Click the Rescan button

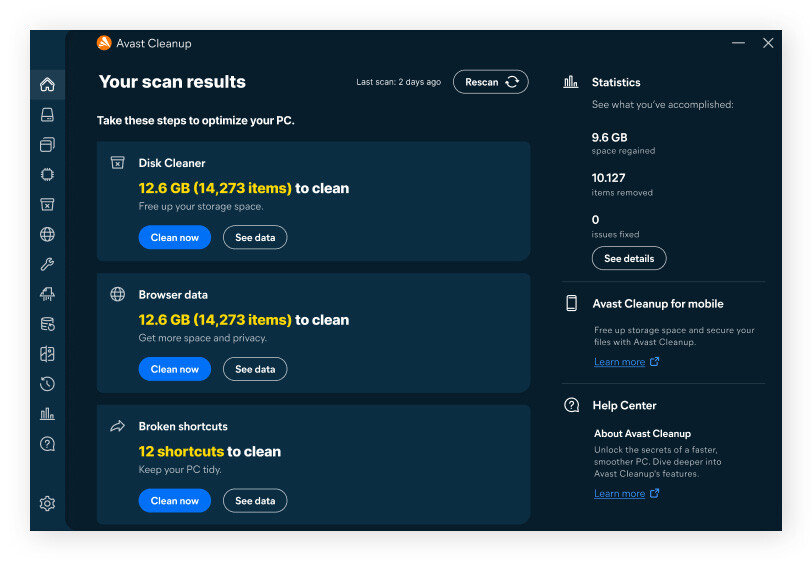490,82
